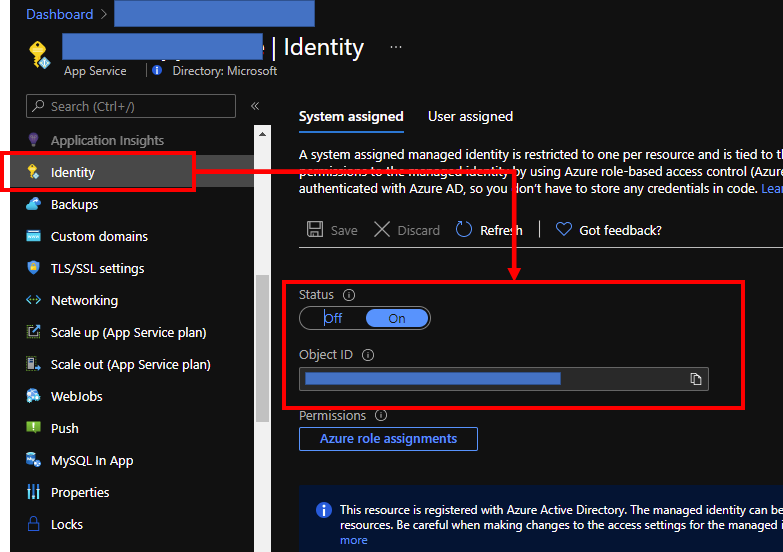Switch to the System assigned tab
Screen dimensions: 783x552
[351, 116]
